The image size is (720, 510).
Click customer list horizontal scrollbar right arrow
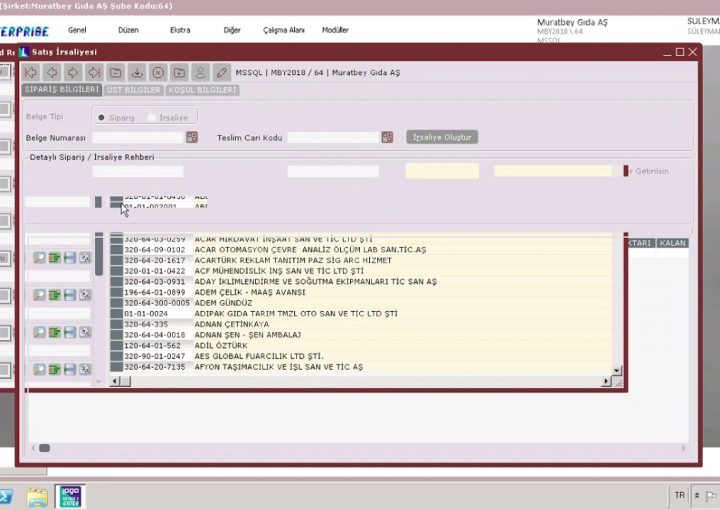point(606,381)
